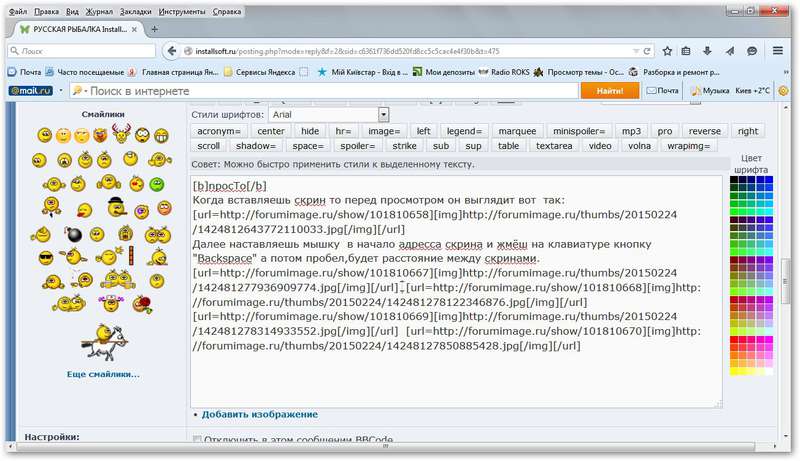The height and width of the screenshot is (461, 800).
Task: Insert the reindeer smiley with antlers
Action: [x=121, y=133]
